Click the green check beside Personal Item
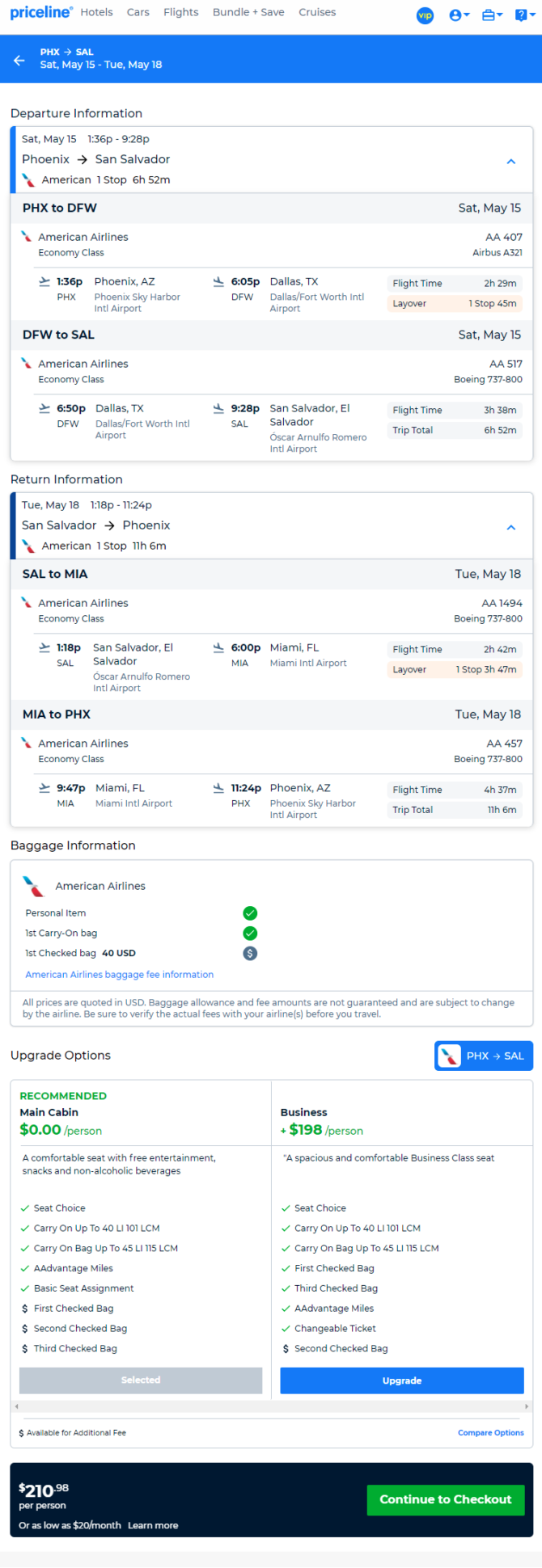Image resolution: width=542 pixels, height=1568 pixels. 250,913
